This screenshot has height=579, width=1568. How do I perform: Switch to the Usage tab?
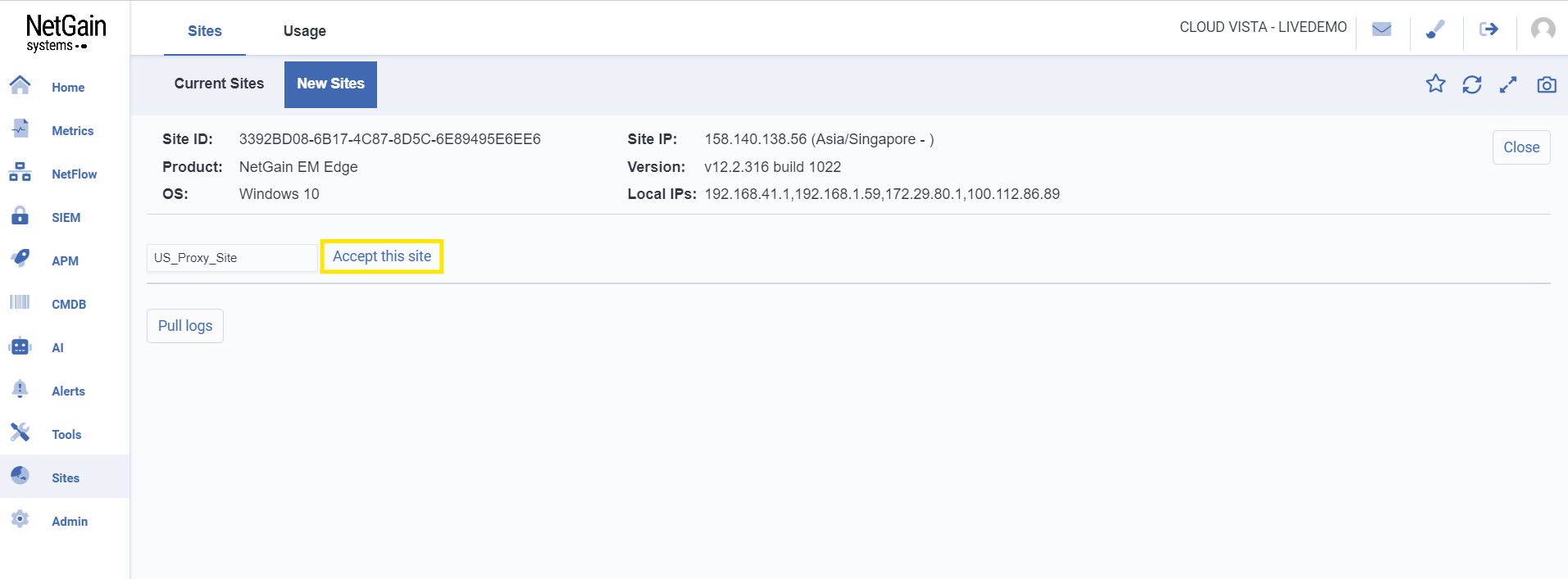click(x=305, y=31)
